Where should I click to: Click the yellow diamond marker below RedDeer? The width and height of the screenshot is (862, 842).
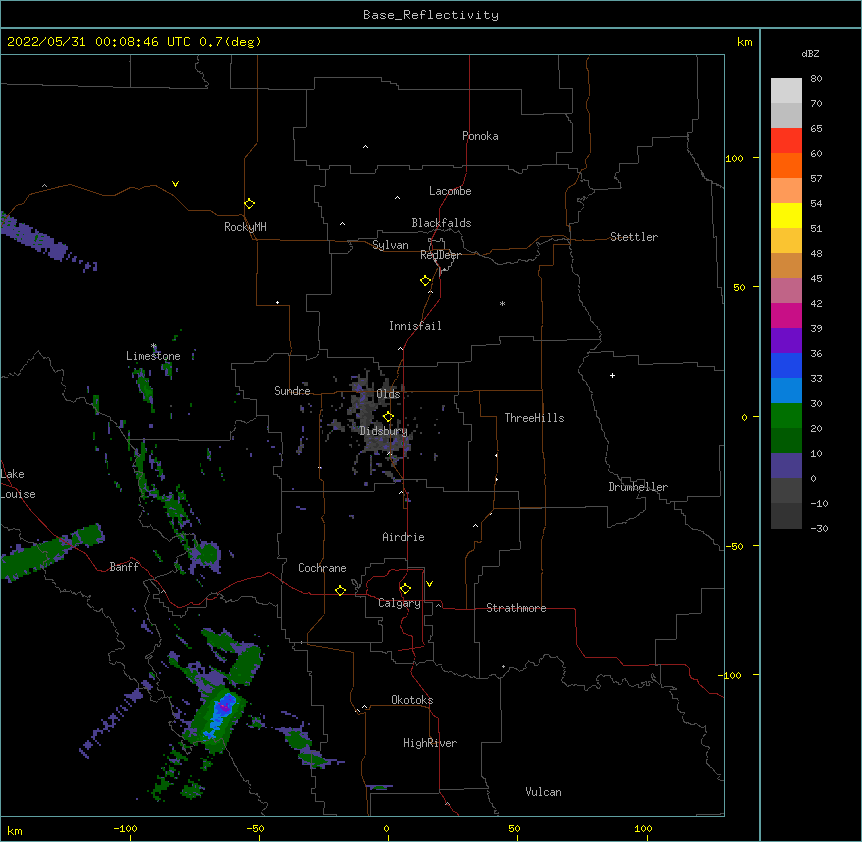[425, 280]
